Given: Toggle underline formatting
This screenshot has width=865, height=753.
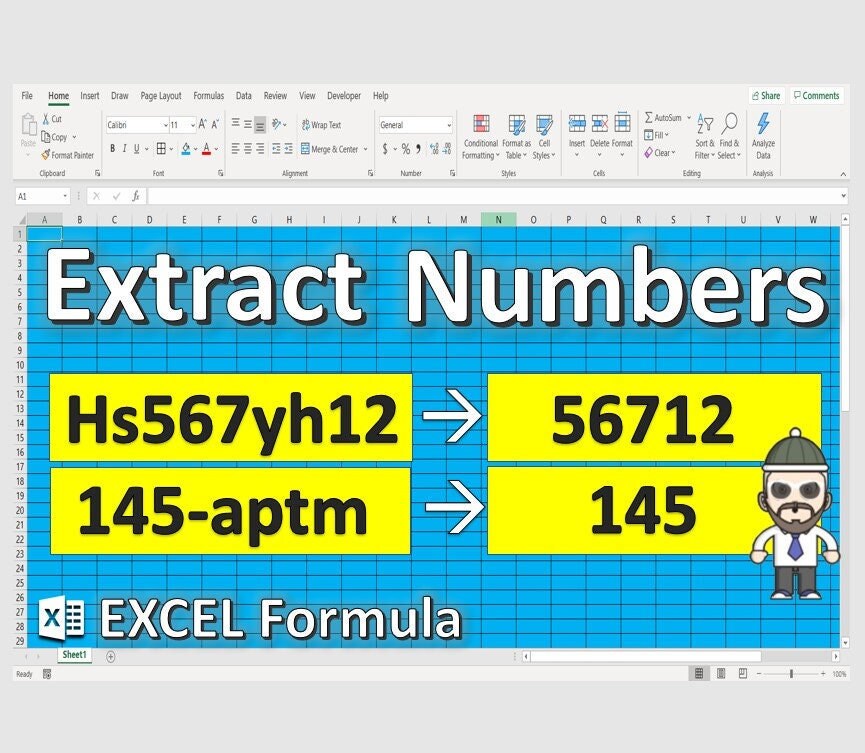Looking at the screenshot, I should coord(136,147).
